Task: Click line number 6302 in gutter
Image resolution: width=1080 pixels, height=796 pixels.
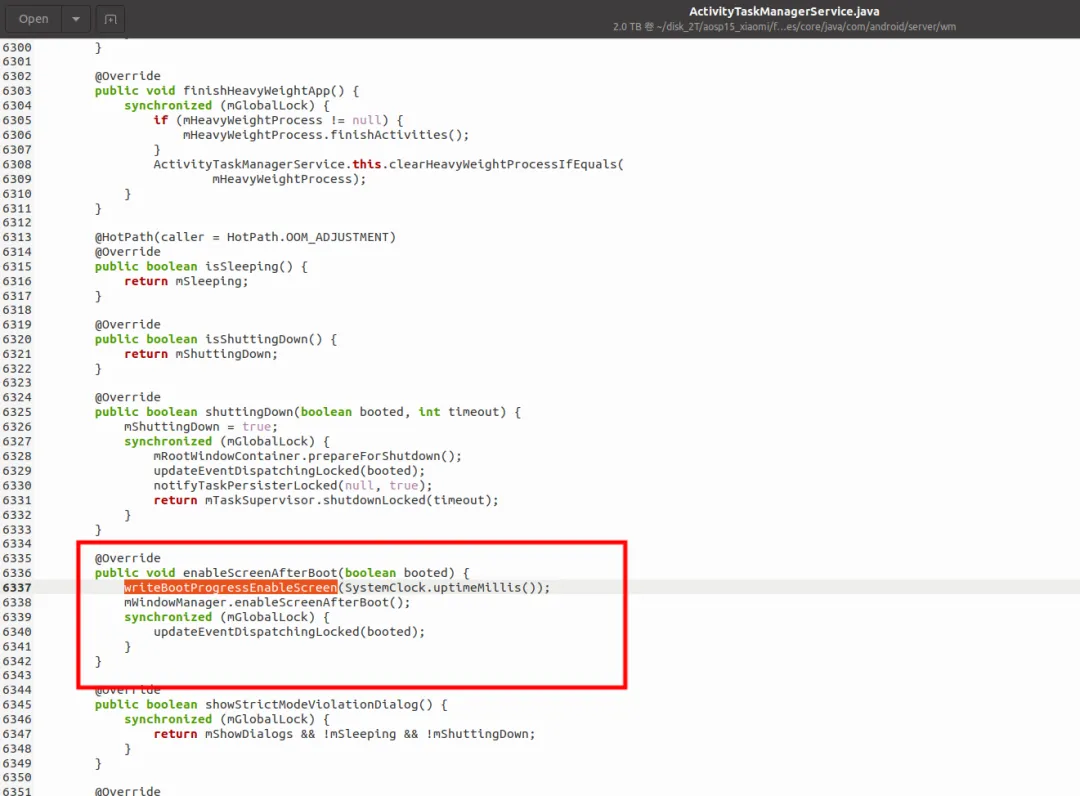Action: [17, 76]
